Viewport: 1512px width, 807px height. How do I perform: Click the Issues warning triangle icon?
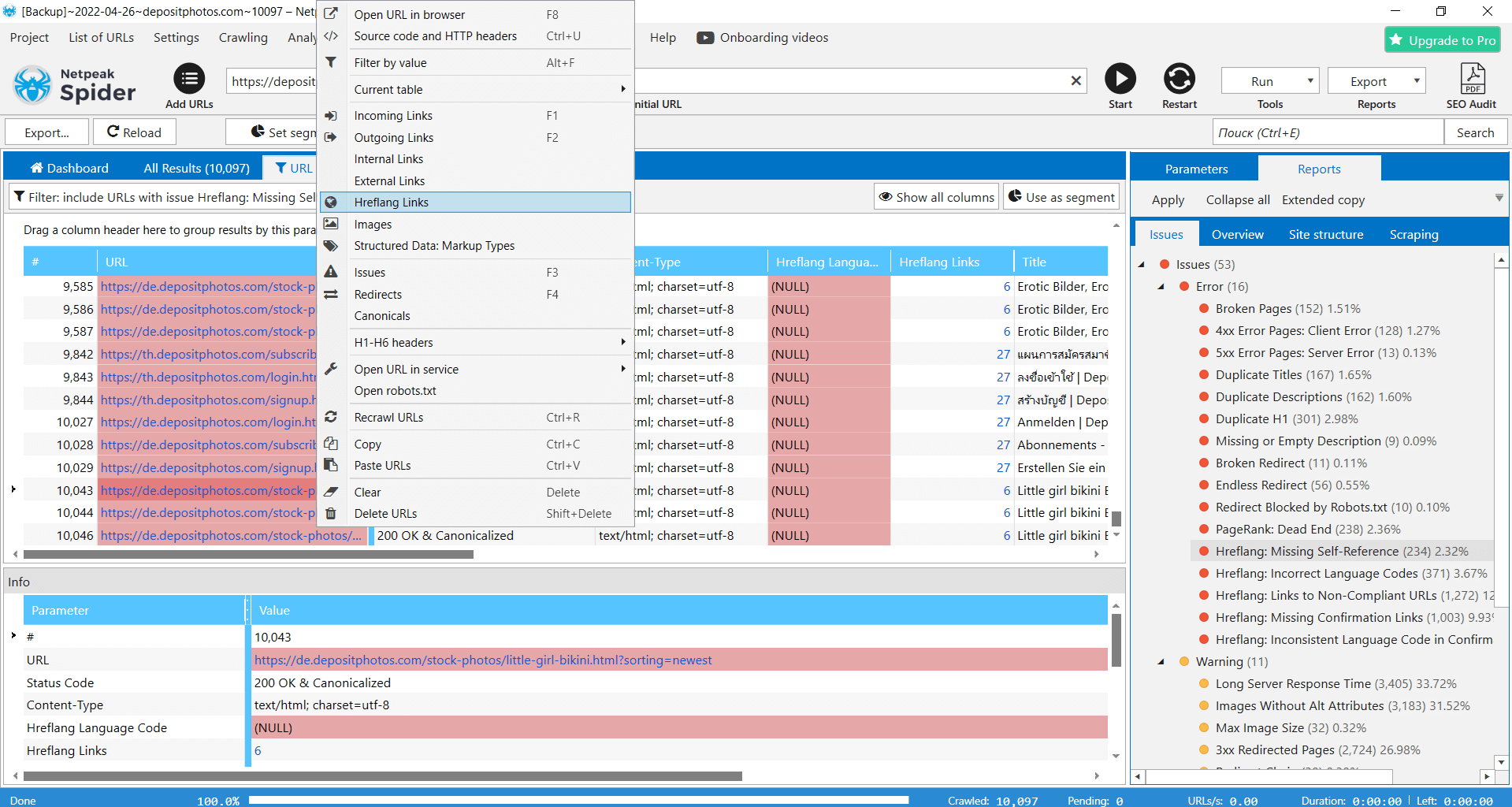(x=331, y=272)
